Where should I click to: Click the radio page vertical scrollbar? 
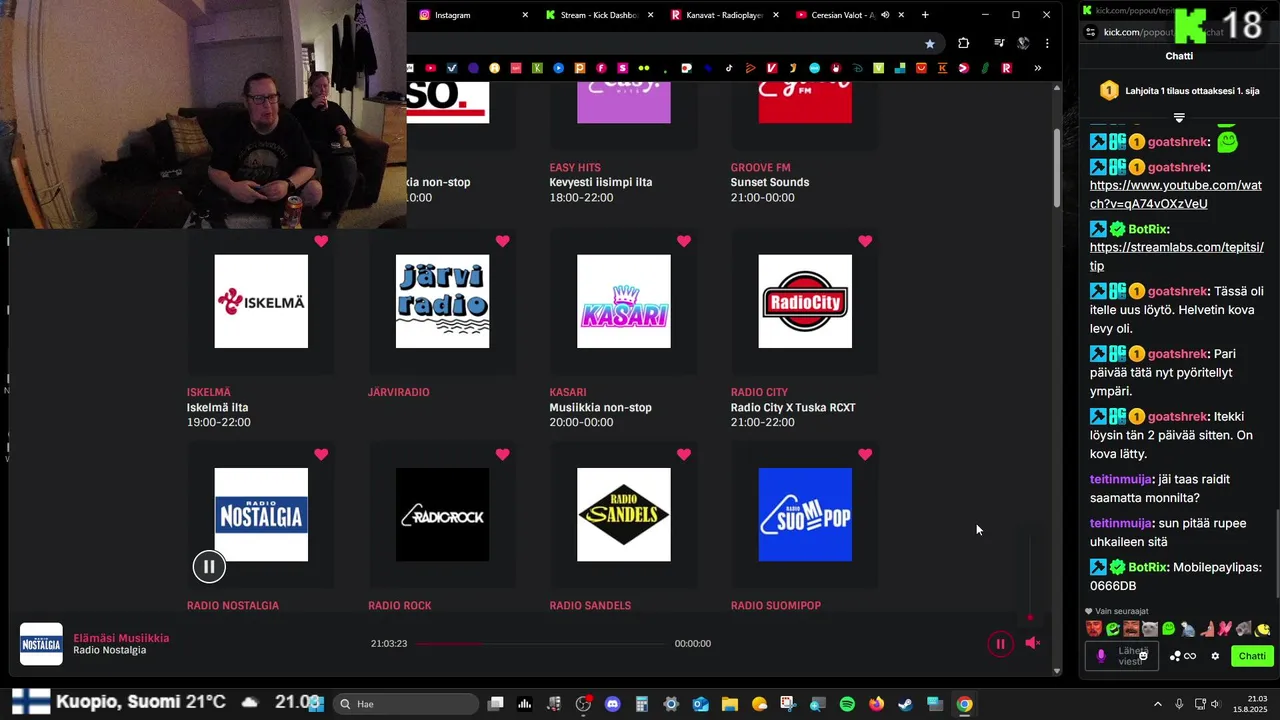[x=1058, y=168]
